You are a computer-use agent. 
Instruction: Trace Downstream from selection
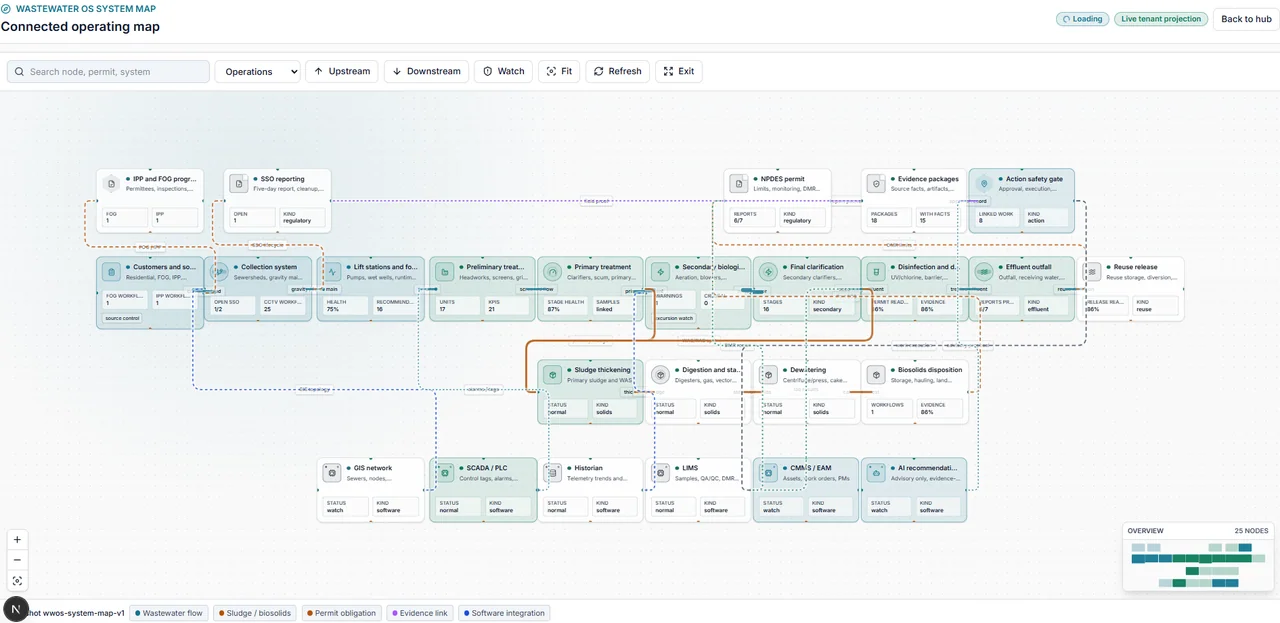click(x=426, y=71)
